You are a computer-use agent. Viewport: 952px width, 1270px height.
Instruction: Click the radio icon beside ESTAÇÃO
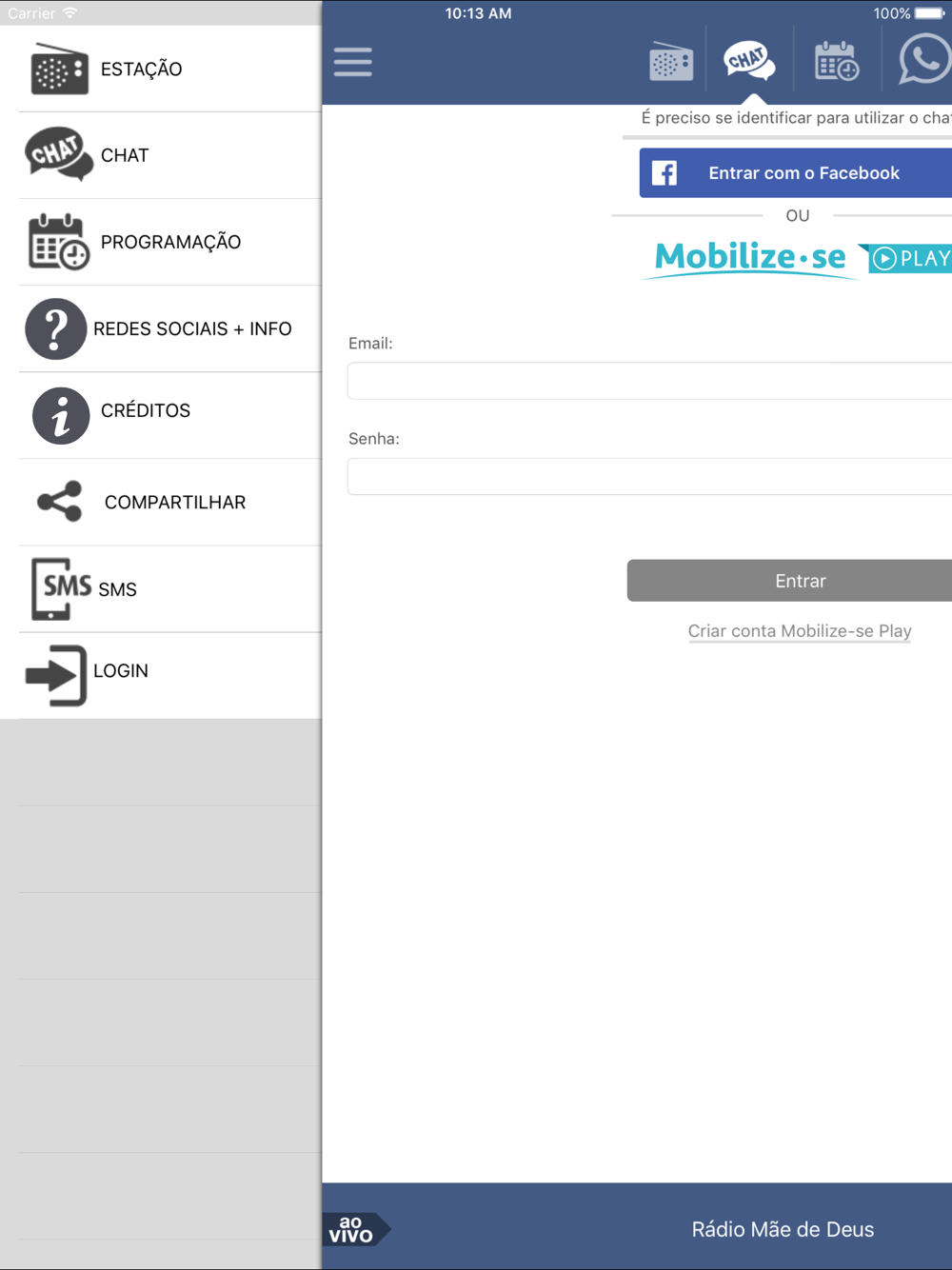59,69
